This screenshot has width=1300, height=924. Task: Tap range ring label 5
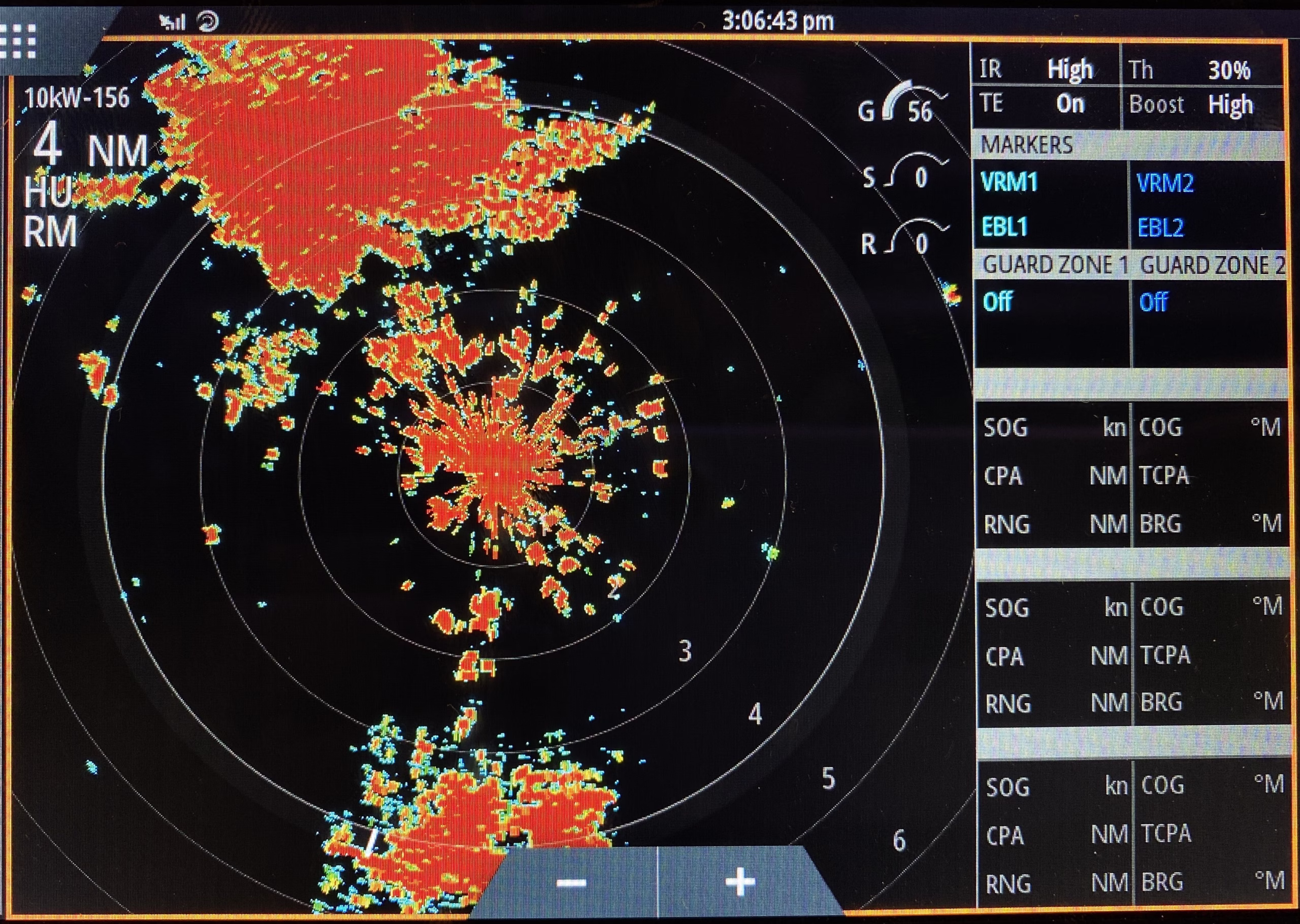[828, 778]
